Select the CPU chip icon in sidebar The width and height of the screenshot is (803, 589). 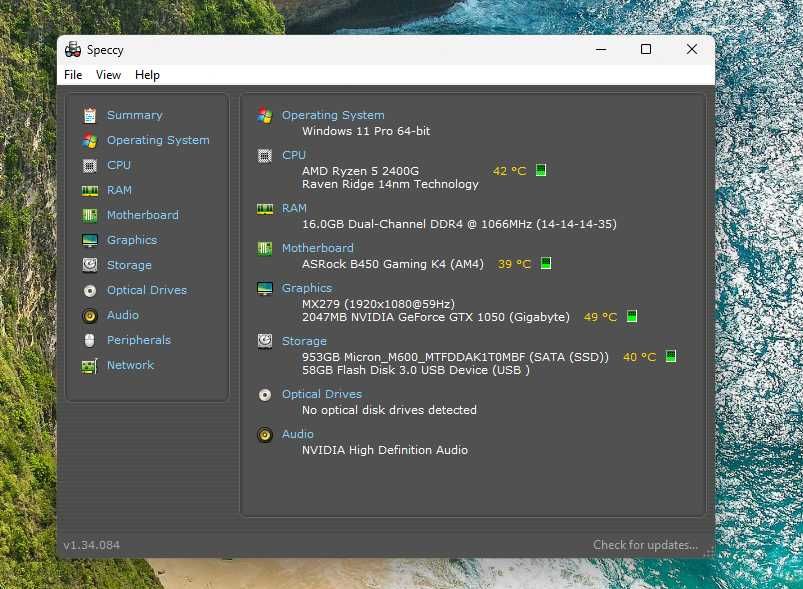point(90,165)
